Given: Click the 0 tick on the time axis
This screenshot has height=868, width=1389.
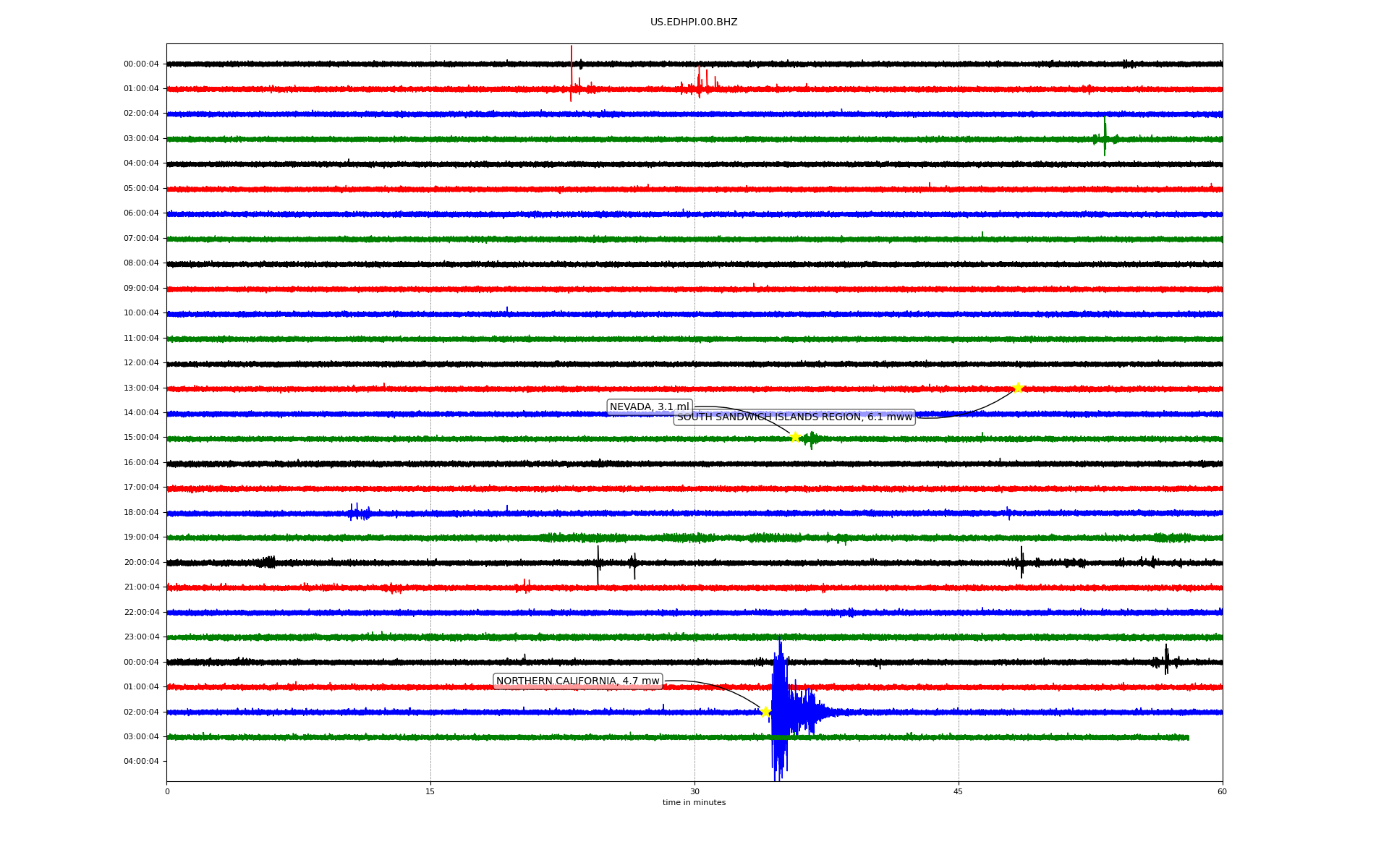Looking at the screenshot, I should coord(167,792).
